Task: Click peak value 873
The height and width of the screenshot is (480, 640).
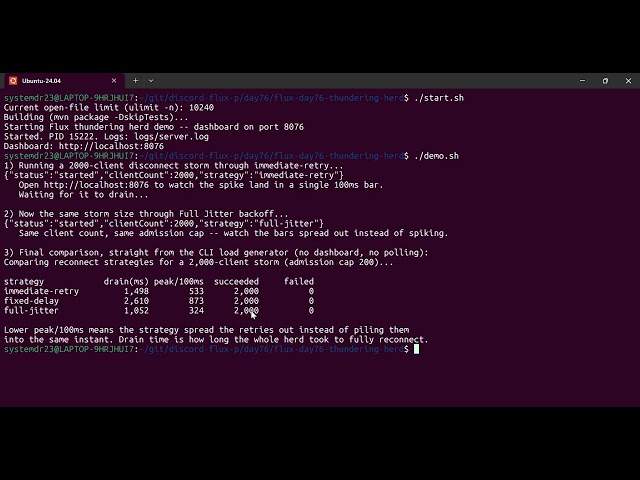Action: pos(196,301)
